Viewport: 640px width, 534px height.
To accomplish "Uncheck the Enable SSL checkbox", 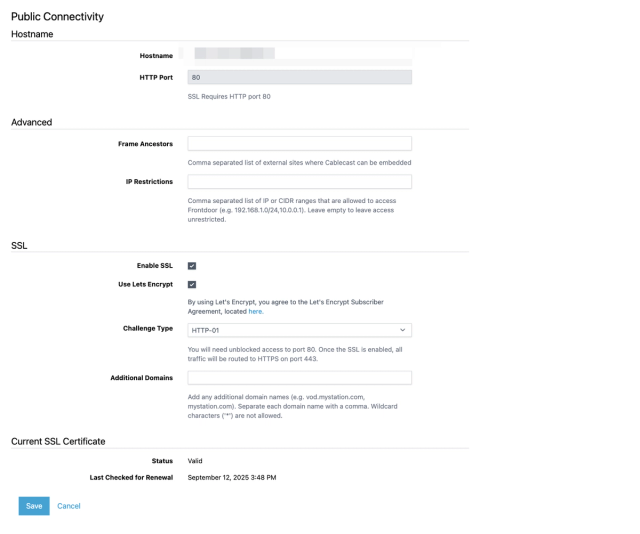I will pos(192,266).
